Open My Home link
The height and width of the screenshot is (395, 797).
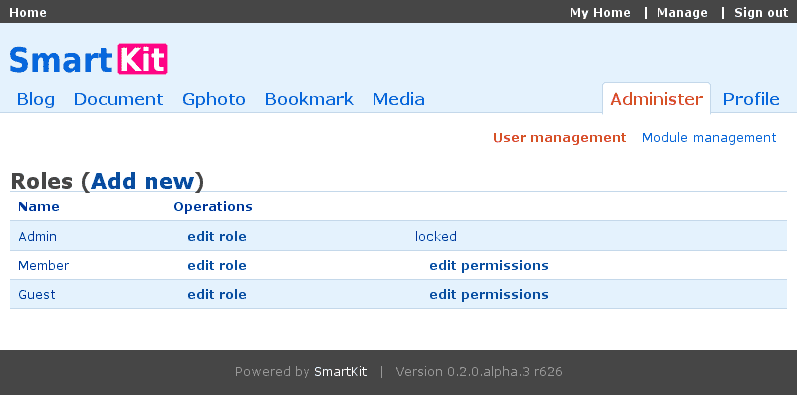[x=600, y=13]
